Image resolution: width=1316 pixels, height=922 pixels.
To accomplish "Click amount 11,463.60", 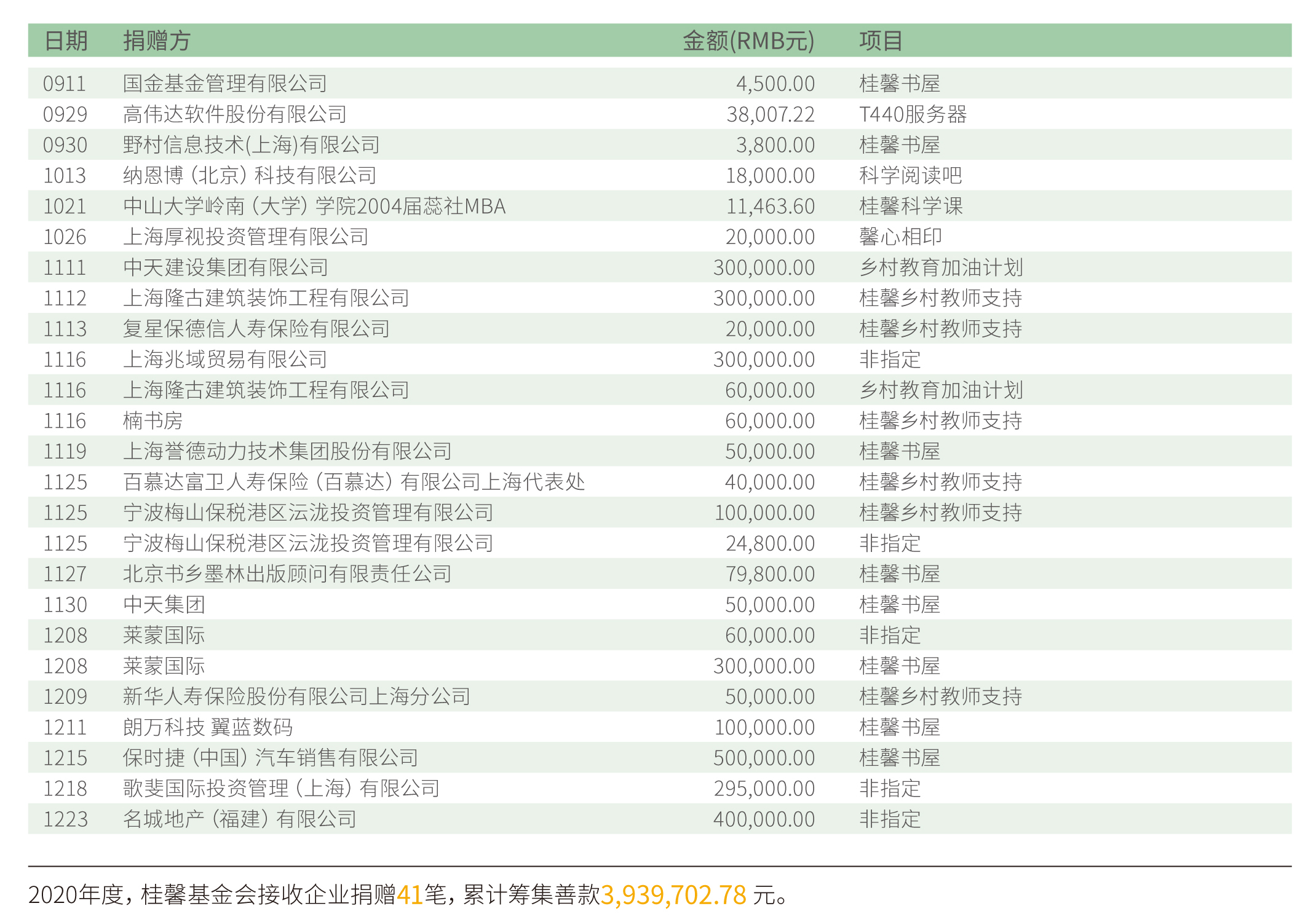I will click(771, 206).
